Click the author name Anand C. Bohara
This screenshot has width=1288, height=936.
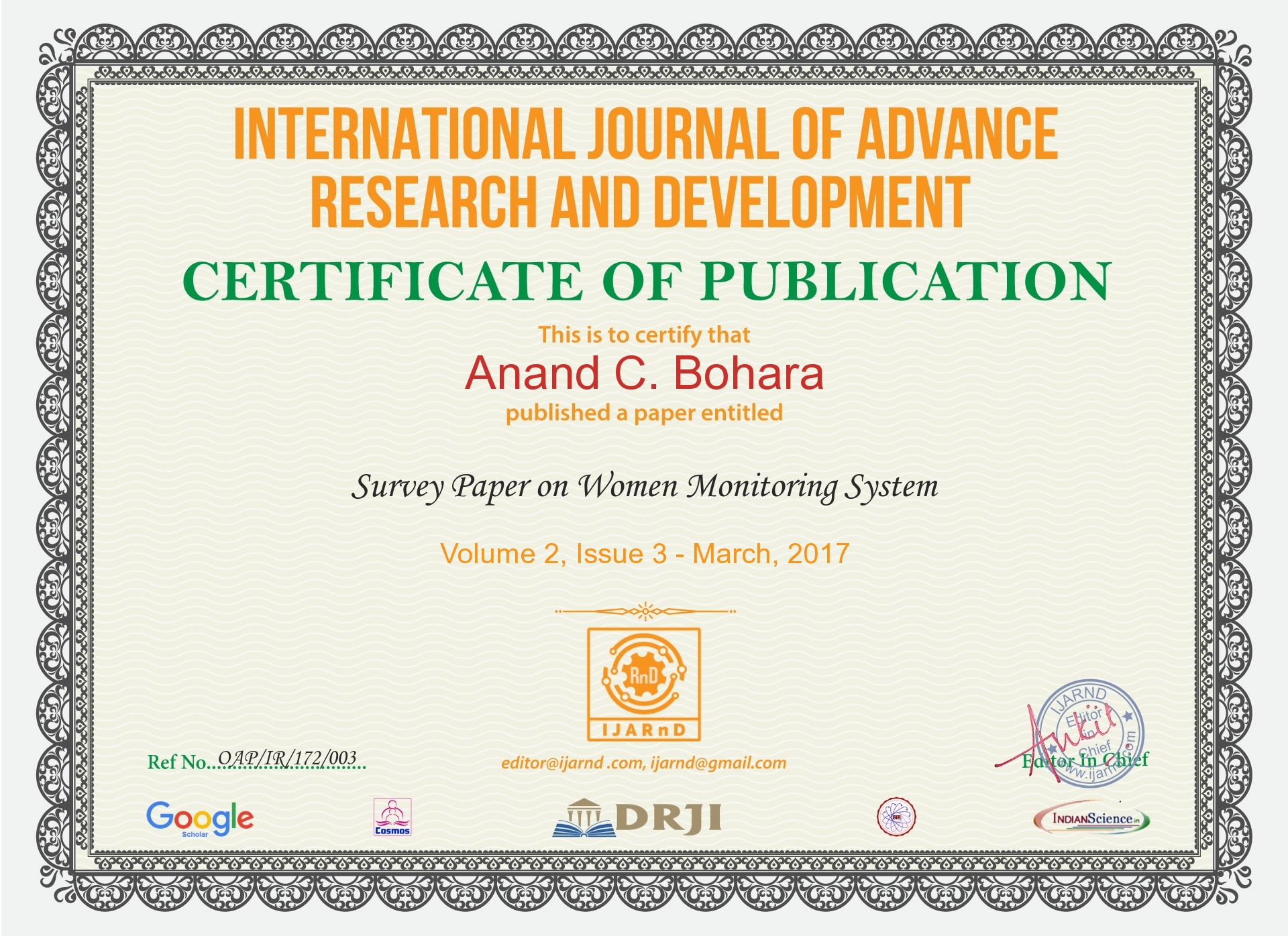point(644,373)
